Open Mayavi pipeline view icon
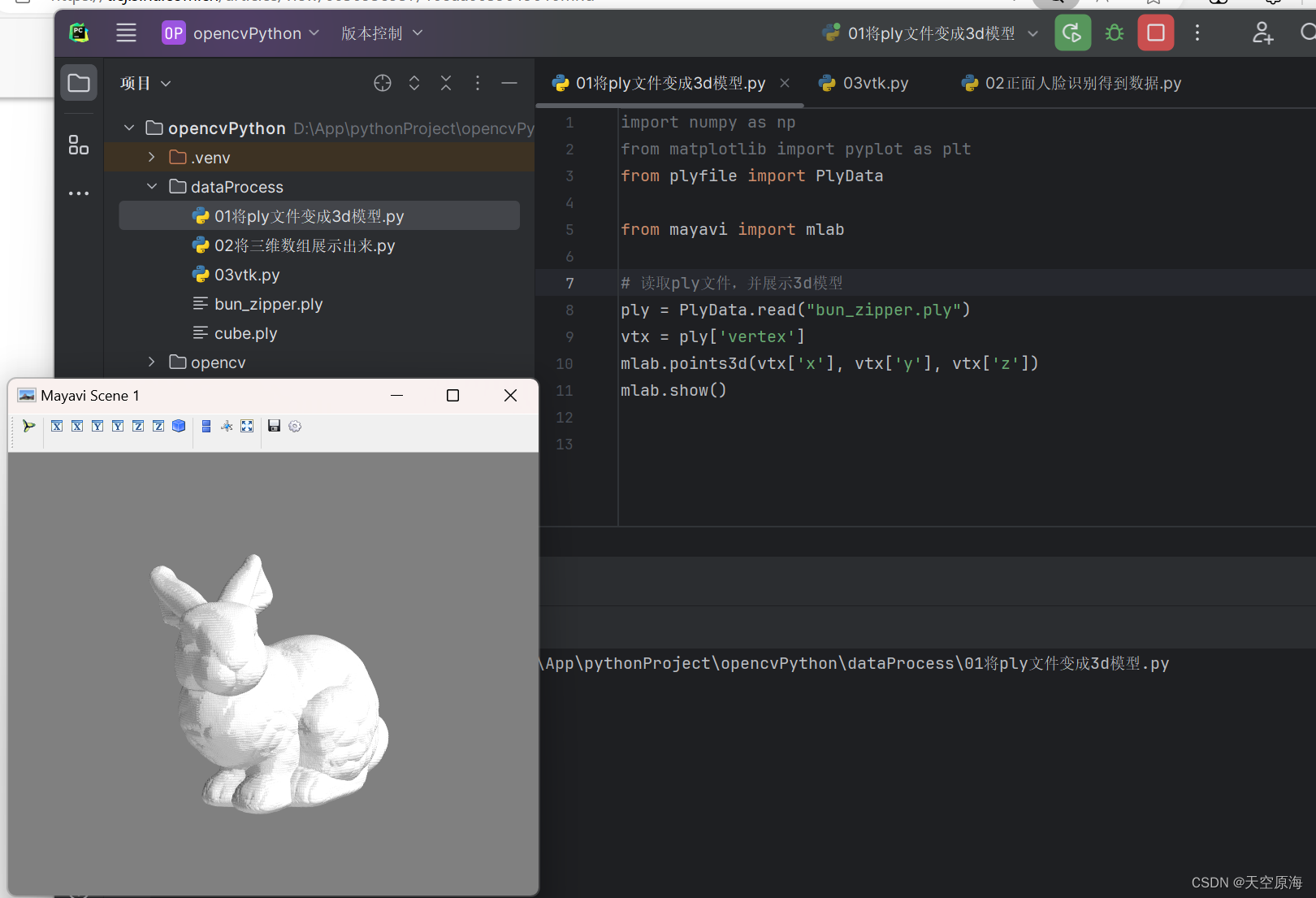 tap(29, 426)
